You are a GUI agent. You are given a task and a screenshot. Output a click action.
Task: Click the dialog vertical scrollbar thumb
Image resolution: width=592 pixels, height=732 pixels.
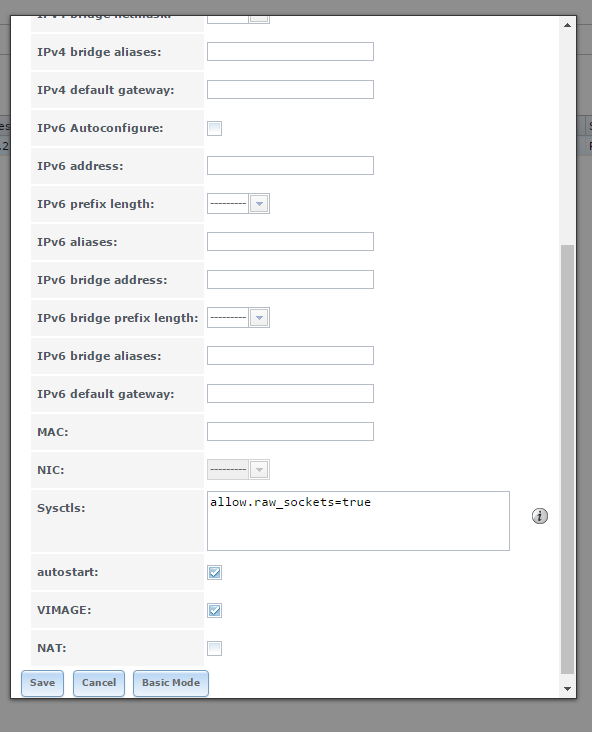pyautogui.click(x=567, y=459)
